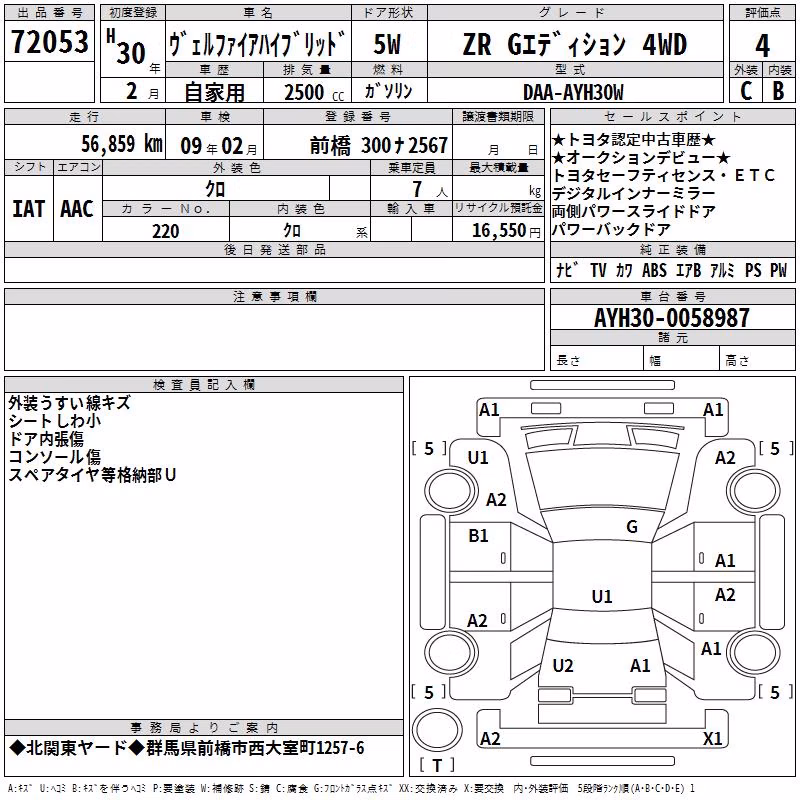Select the ★オークションデビュー★ sales point
This screenshot has height=800, width=800.
(641, 157)
